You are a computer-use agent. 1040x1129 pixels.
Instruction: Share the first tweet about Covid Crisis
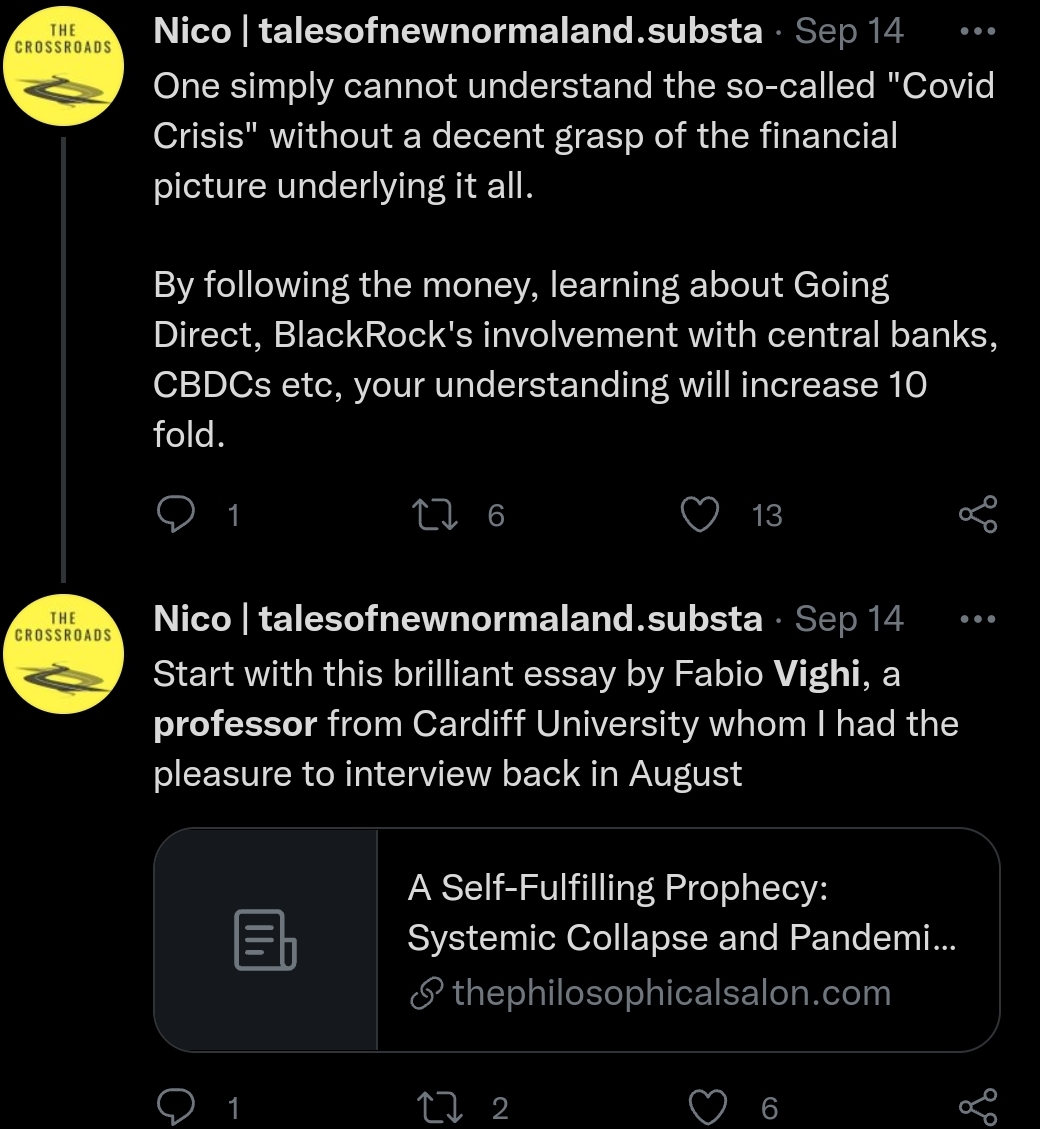[x=977, y=514]
